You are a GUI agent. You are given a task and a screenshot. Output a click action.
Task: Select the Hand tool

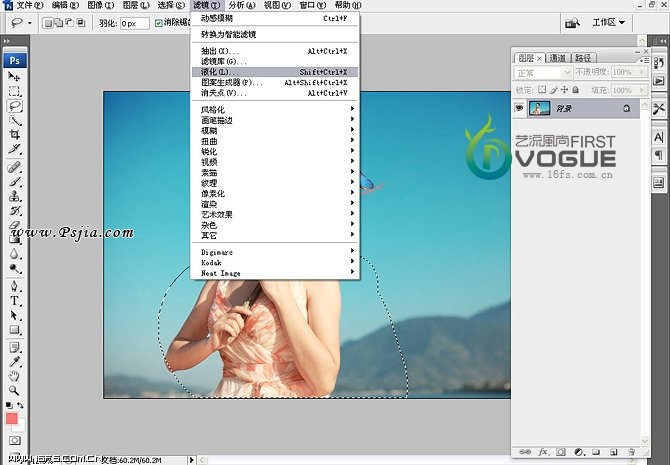[x=15, y=375]
